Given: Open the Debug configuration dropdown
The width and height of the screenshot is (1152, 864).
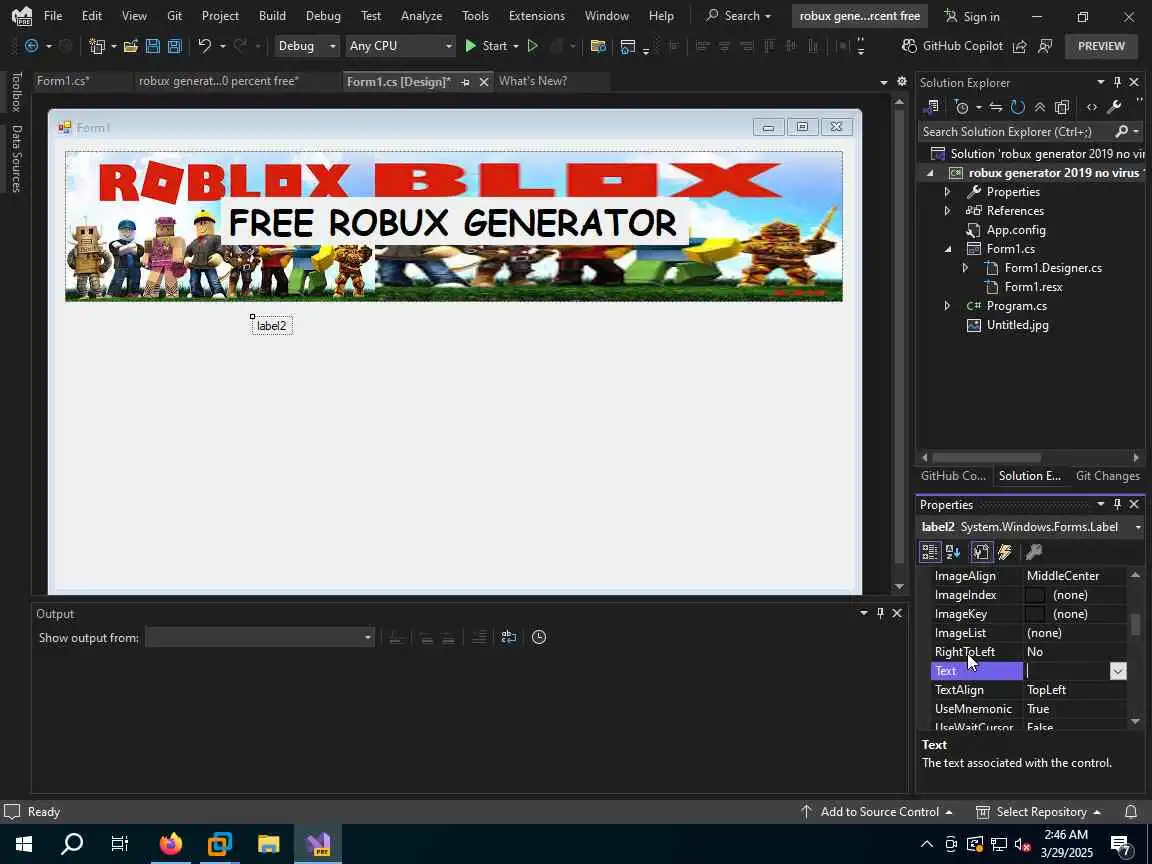Looking at the screenshot, I should (x=306, y=46).
